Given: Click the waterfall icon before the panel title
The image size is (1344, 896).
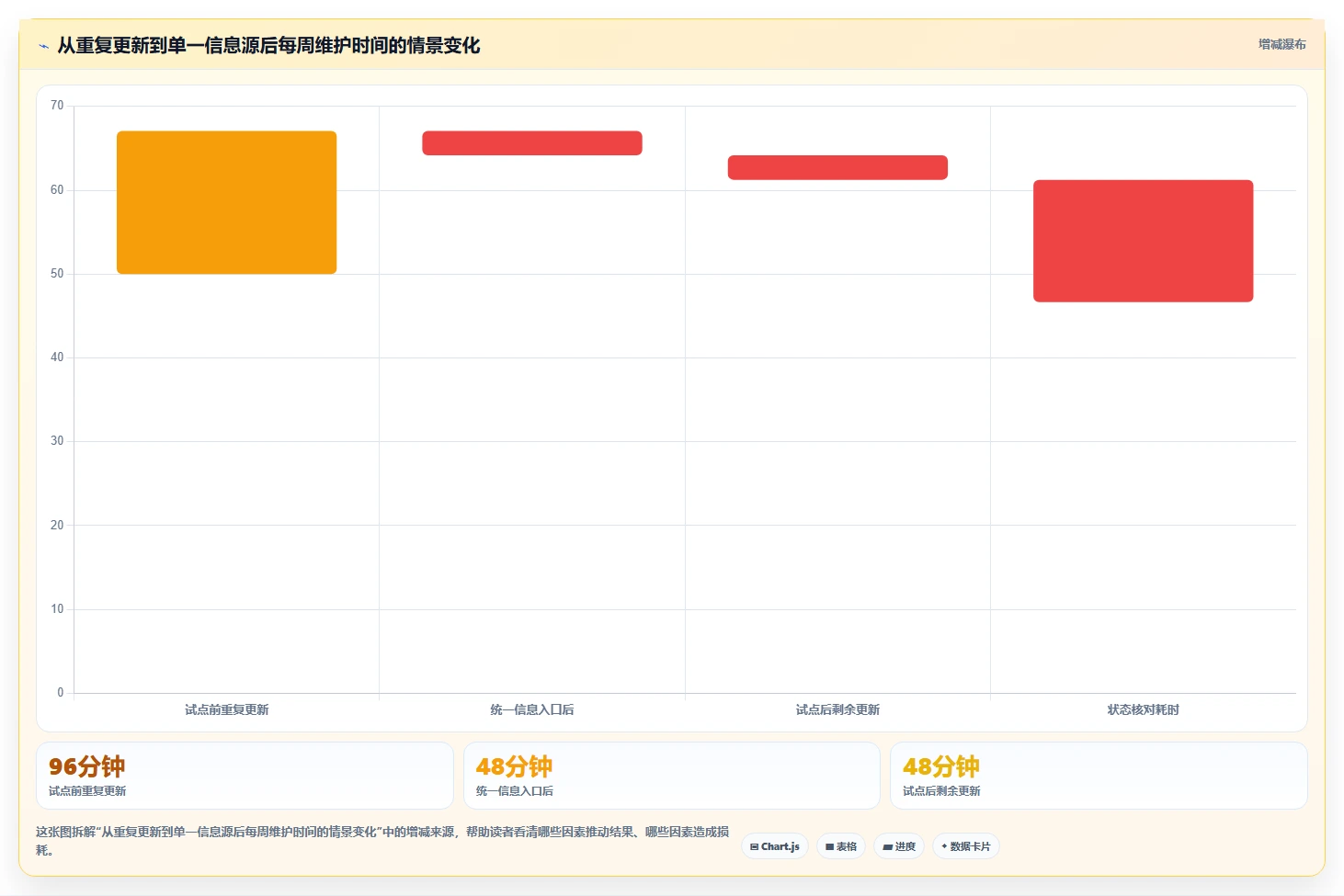Looking at the screenshot, I should click(43, 46).
